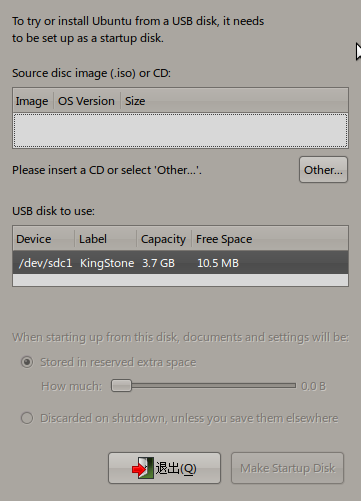Click the 10.5 MB free space cell

pyautogui.click(x=218, y=263)
